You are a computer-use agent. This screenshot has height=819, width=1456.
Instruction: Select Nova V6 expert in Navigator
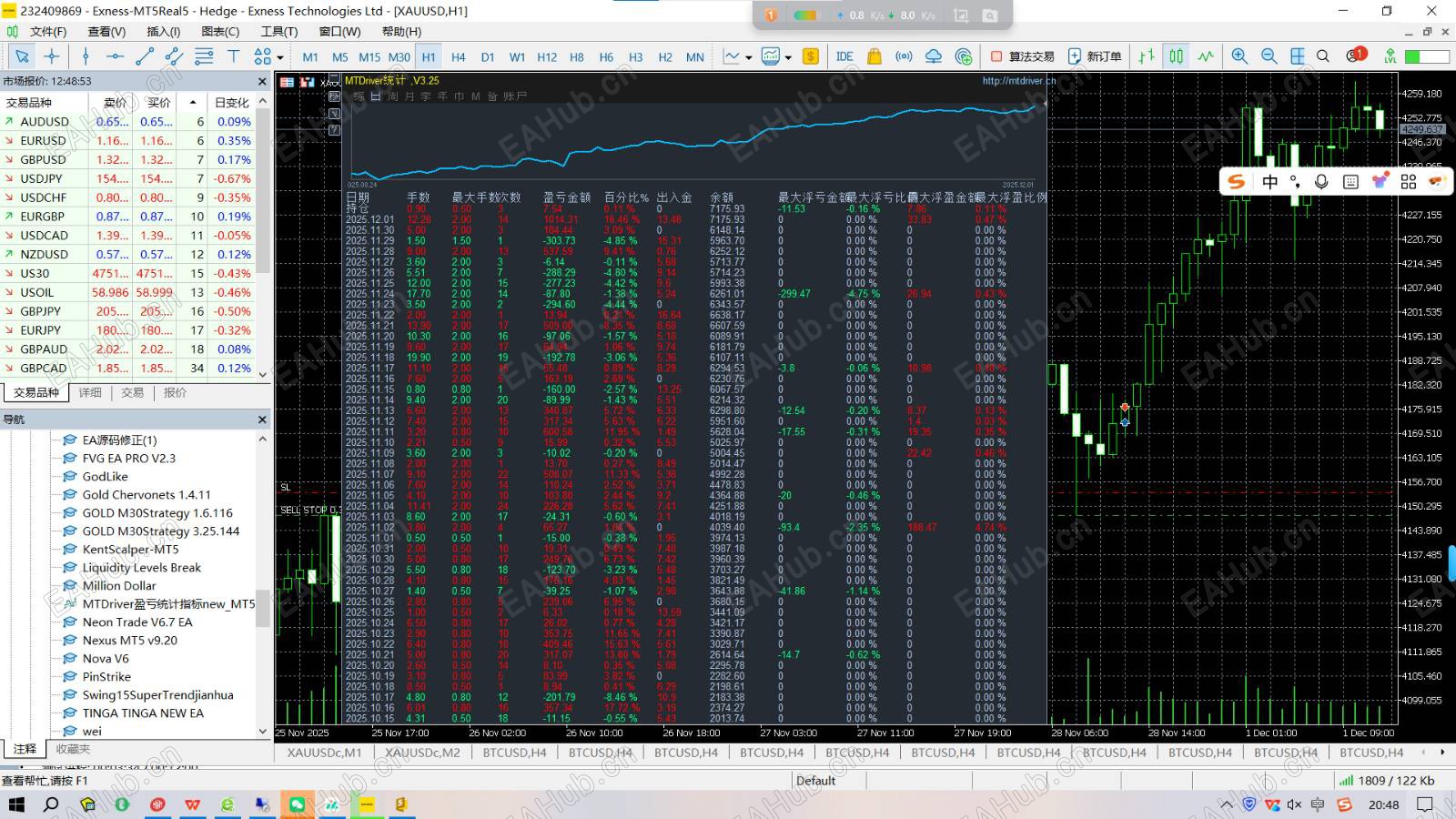pyautogui.click(x=106, y=659)
